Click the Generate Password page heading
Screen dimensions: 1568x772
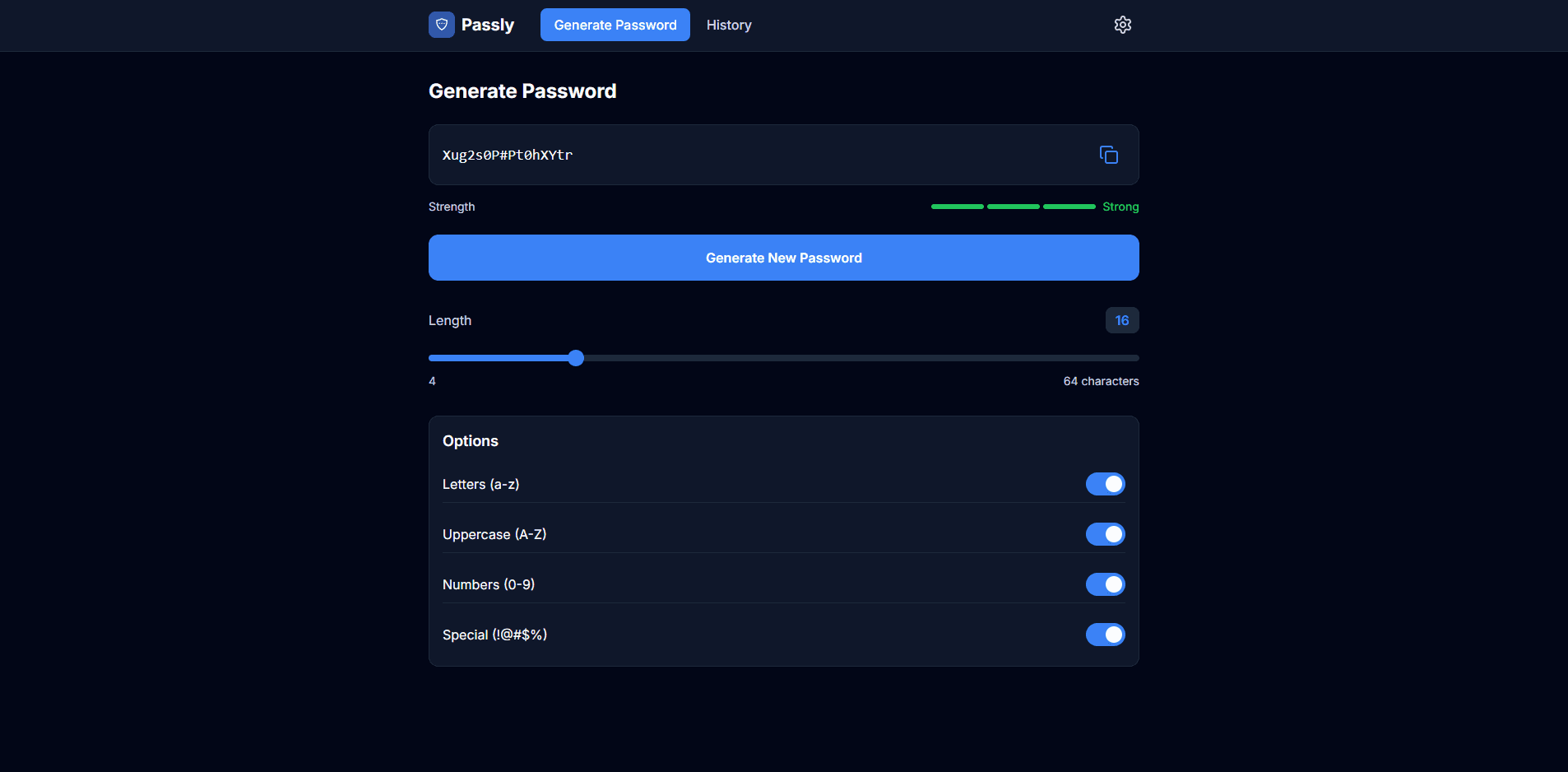[522, 91]
